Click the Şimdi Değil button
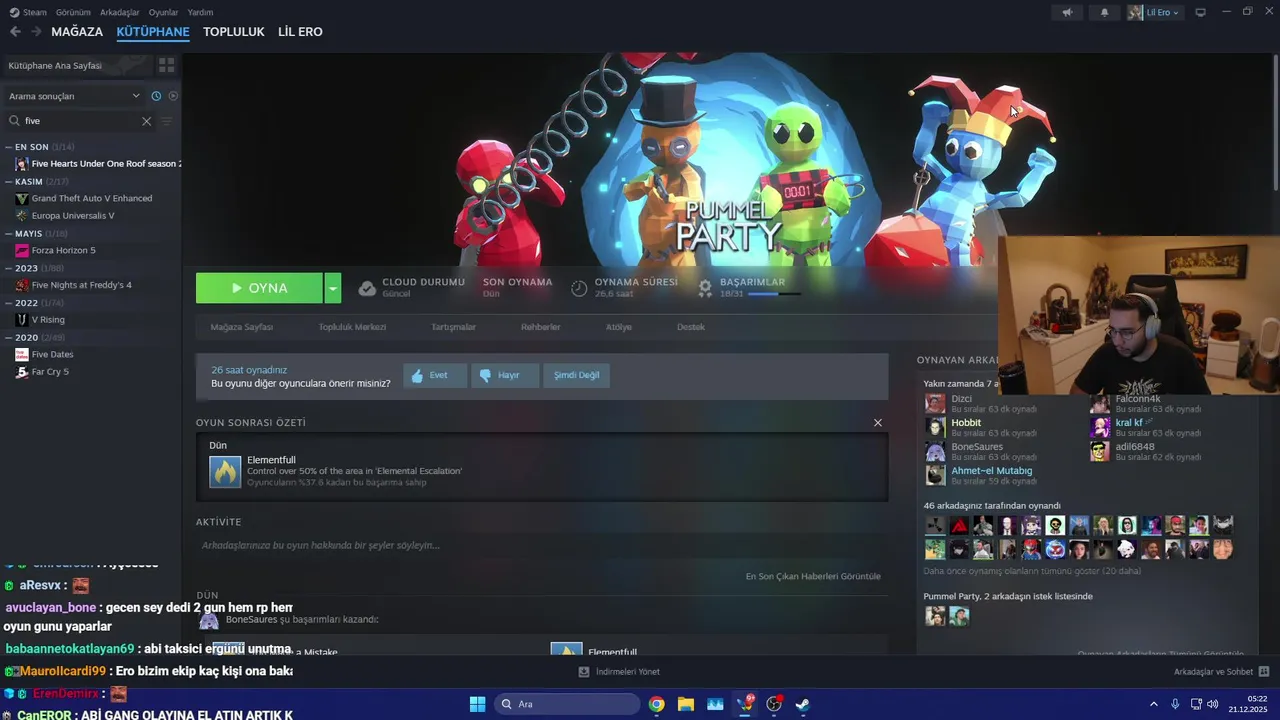Screen dimensions: 1280x720 click(577, 375)
